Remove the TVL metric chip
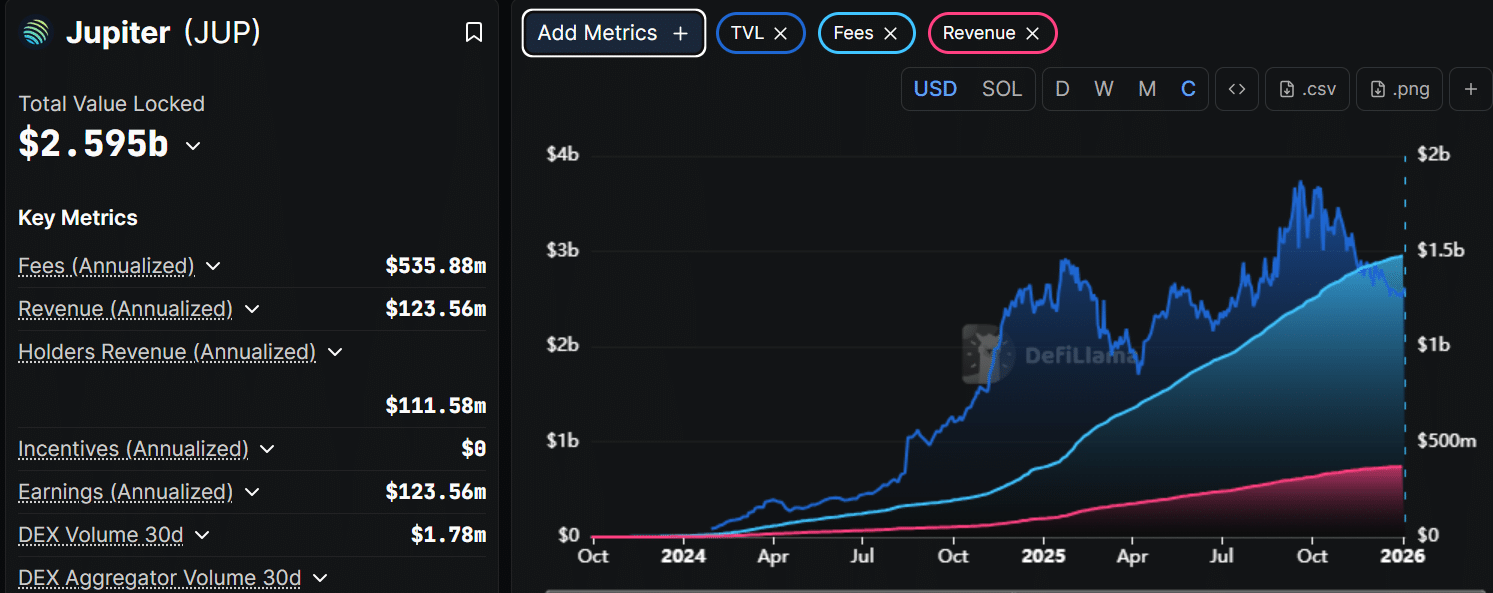 click(781, 33)
